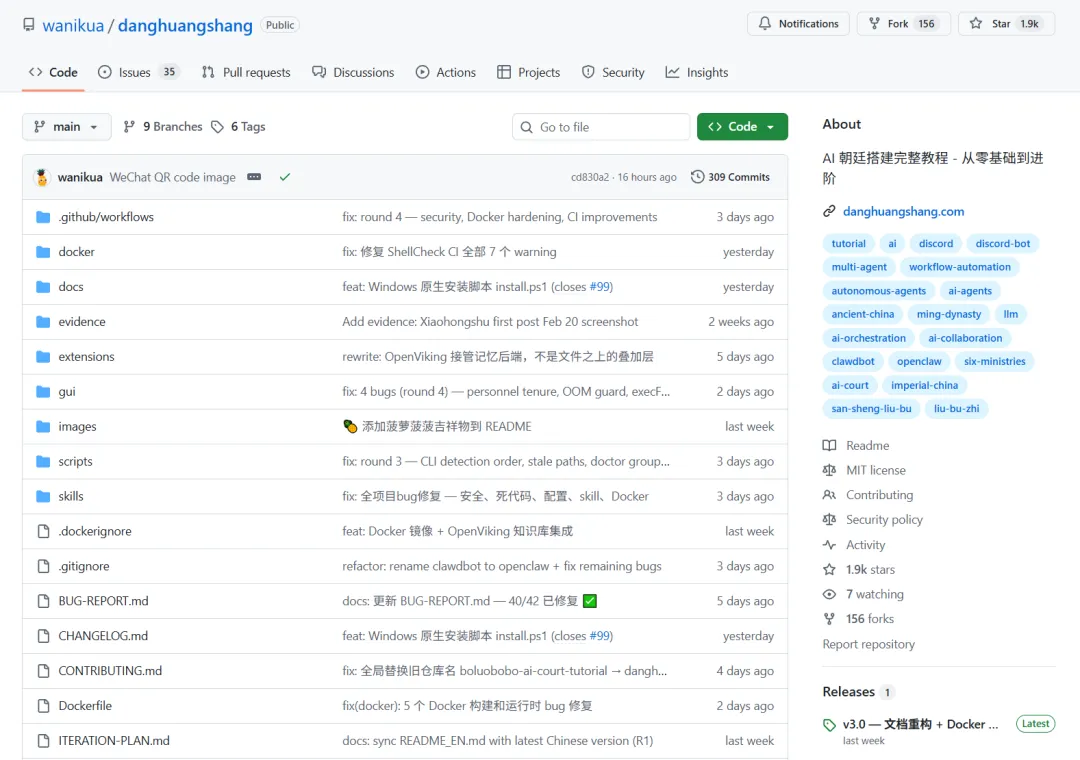1080x760 pixels.
Task: Open the main branch dropdown
Action: pos(66,127)
